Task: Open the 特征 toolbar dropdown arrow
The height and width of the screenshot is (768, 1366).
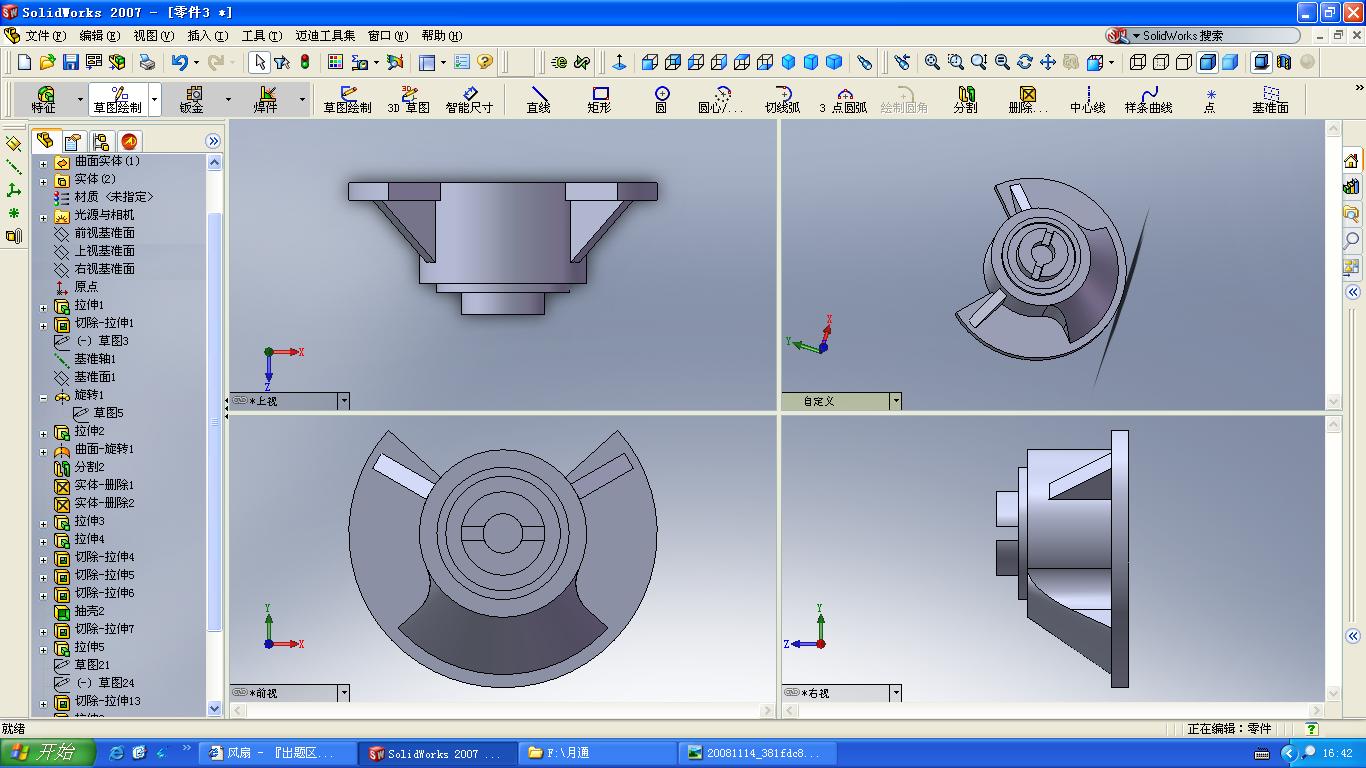Action: click(x=80, y=99)
